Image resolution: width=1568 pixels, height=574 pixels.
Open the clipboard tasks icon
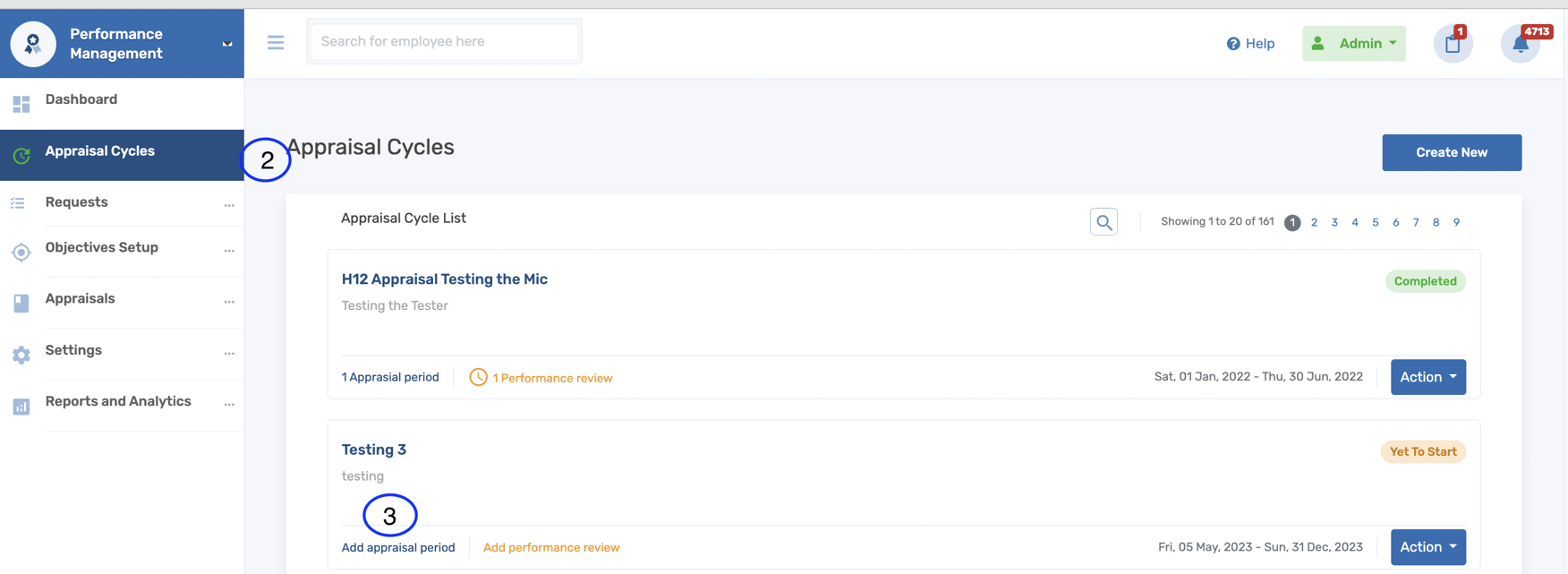point(1453,44)
